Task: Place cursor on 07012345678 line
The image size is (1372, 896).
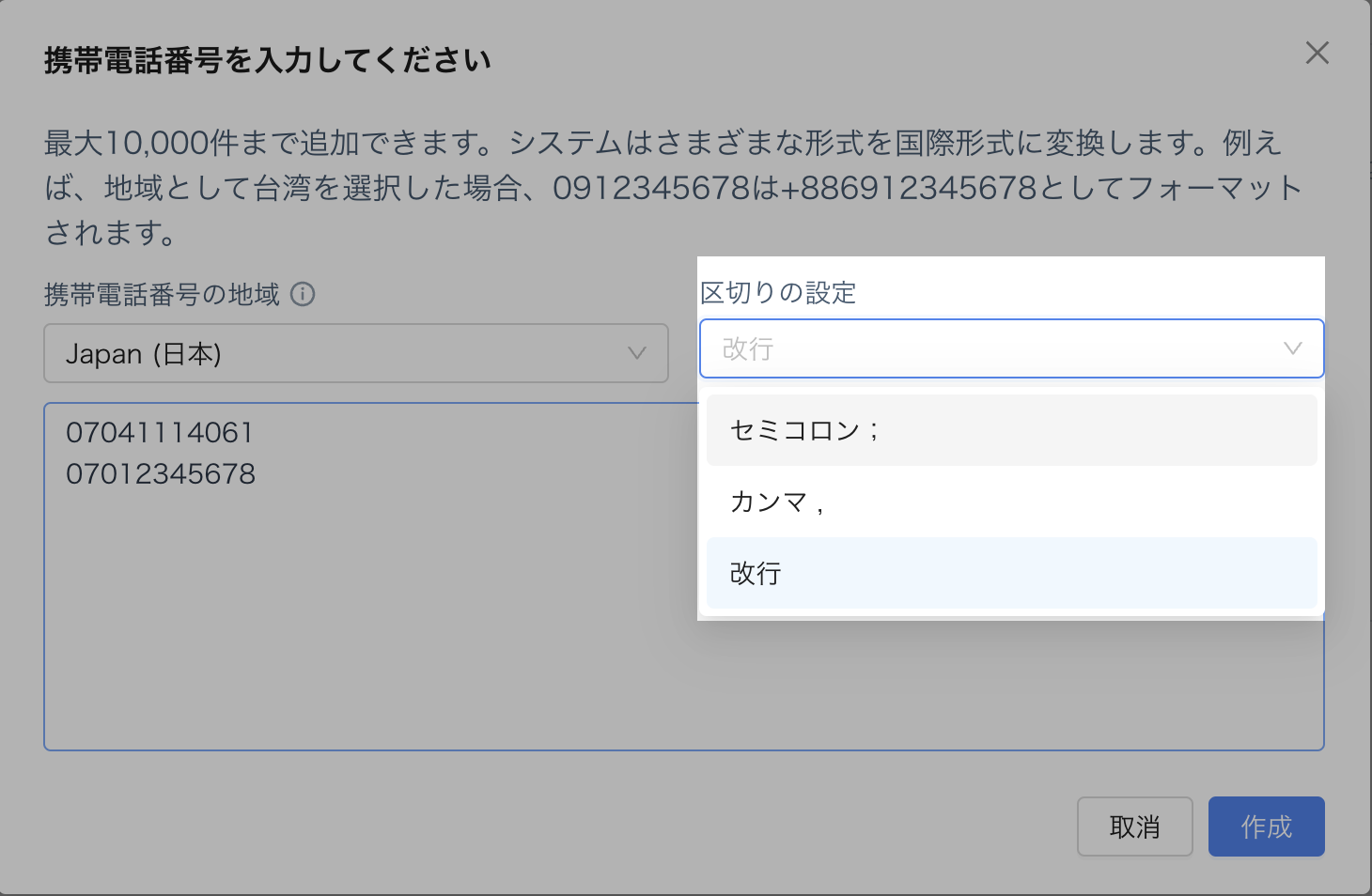Action: [161, 474]
